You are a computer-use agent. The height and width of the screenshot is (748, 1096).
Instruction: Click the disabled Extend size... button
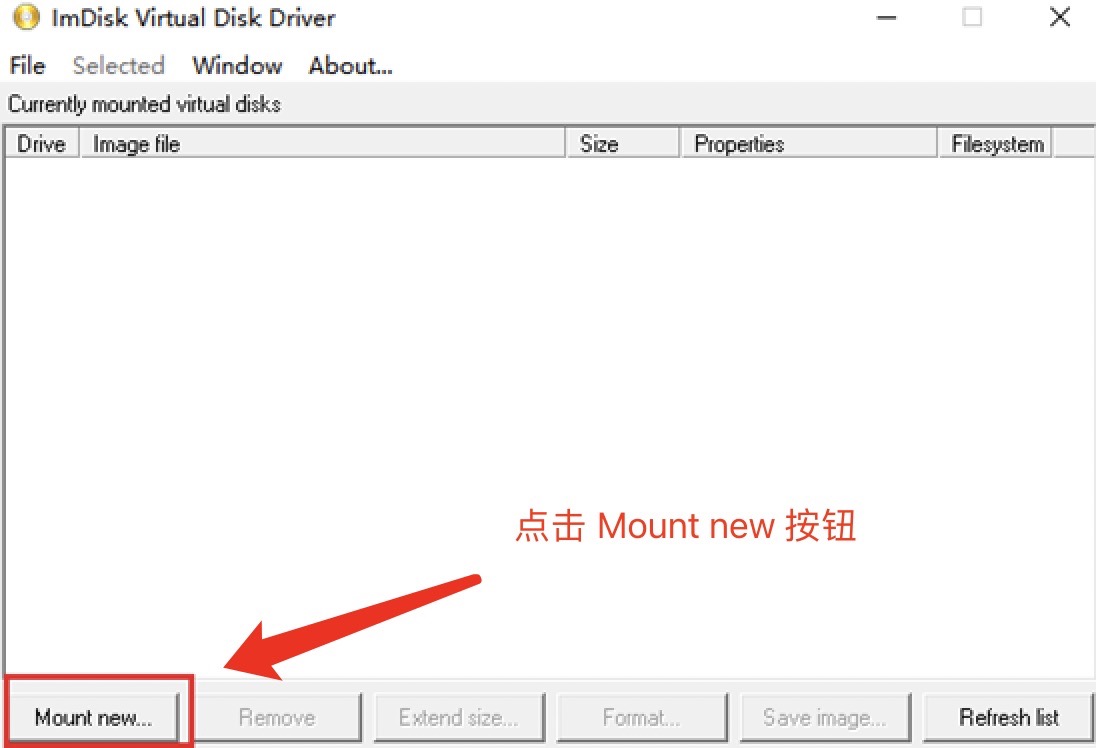[459, 717]
